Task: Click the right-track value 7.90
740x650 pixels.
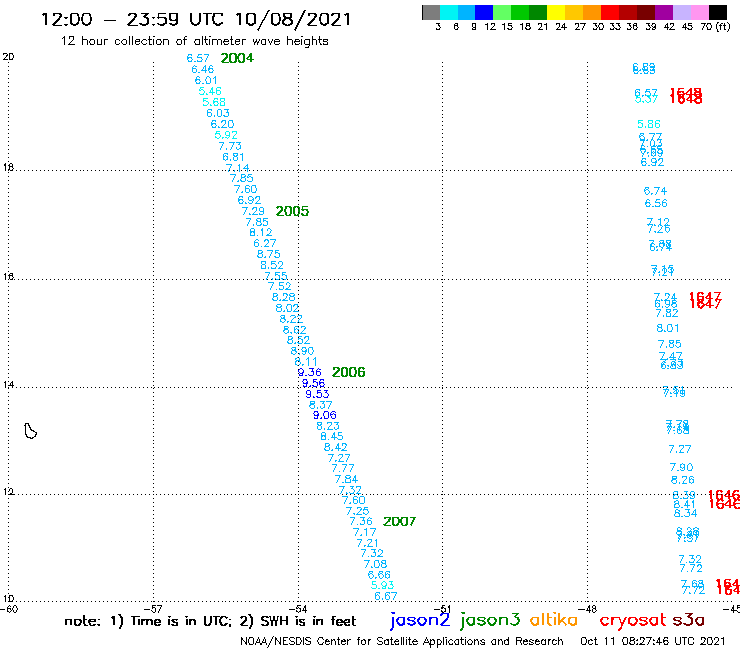Action: 681,467
